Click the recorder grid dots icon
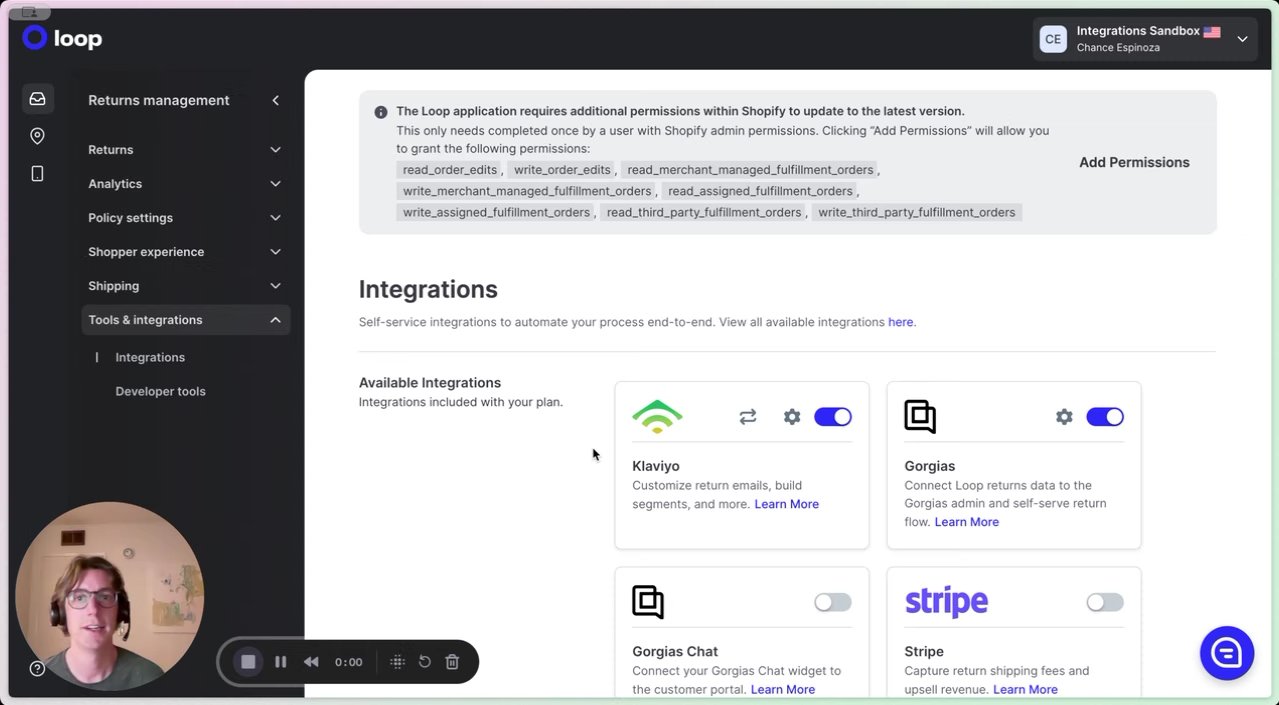Viewport: 1279px width, 705px height. tap(397, 662)
